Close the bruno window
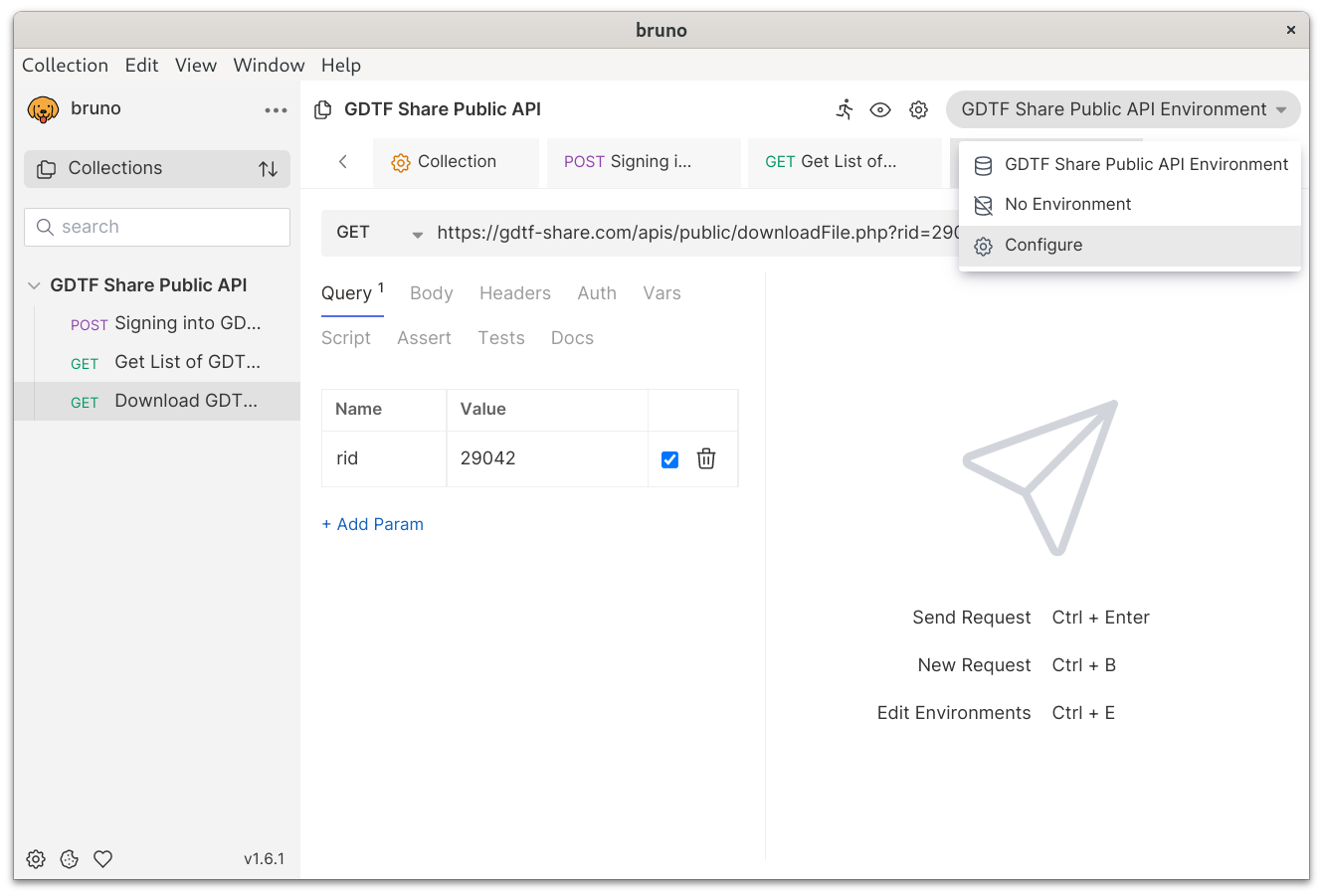The height and width of the screenshot is (896, 1323). click(x=1291, y=31)
